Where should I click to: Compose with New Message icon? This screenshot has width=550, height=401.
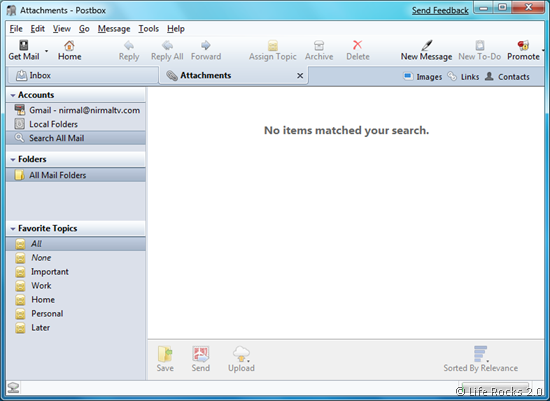(427, 45)
